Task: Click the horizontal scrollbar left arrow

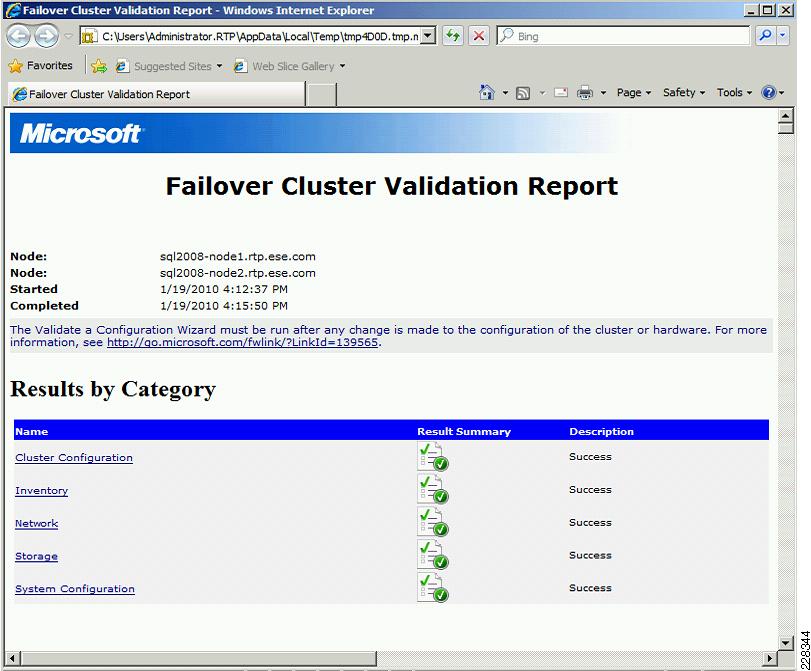Action: click(13, 659)
